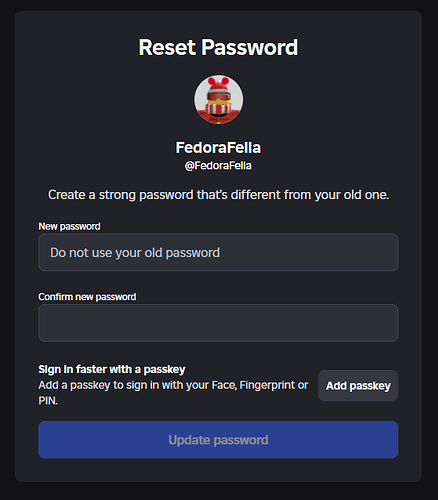The height and width of the screenshot is (500, 438).
Task: Click the 'New password' field label
Action: (x=69, y=226)
